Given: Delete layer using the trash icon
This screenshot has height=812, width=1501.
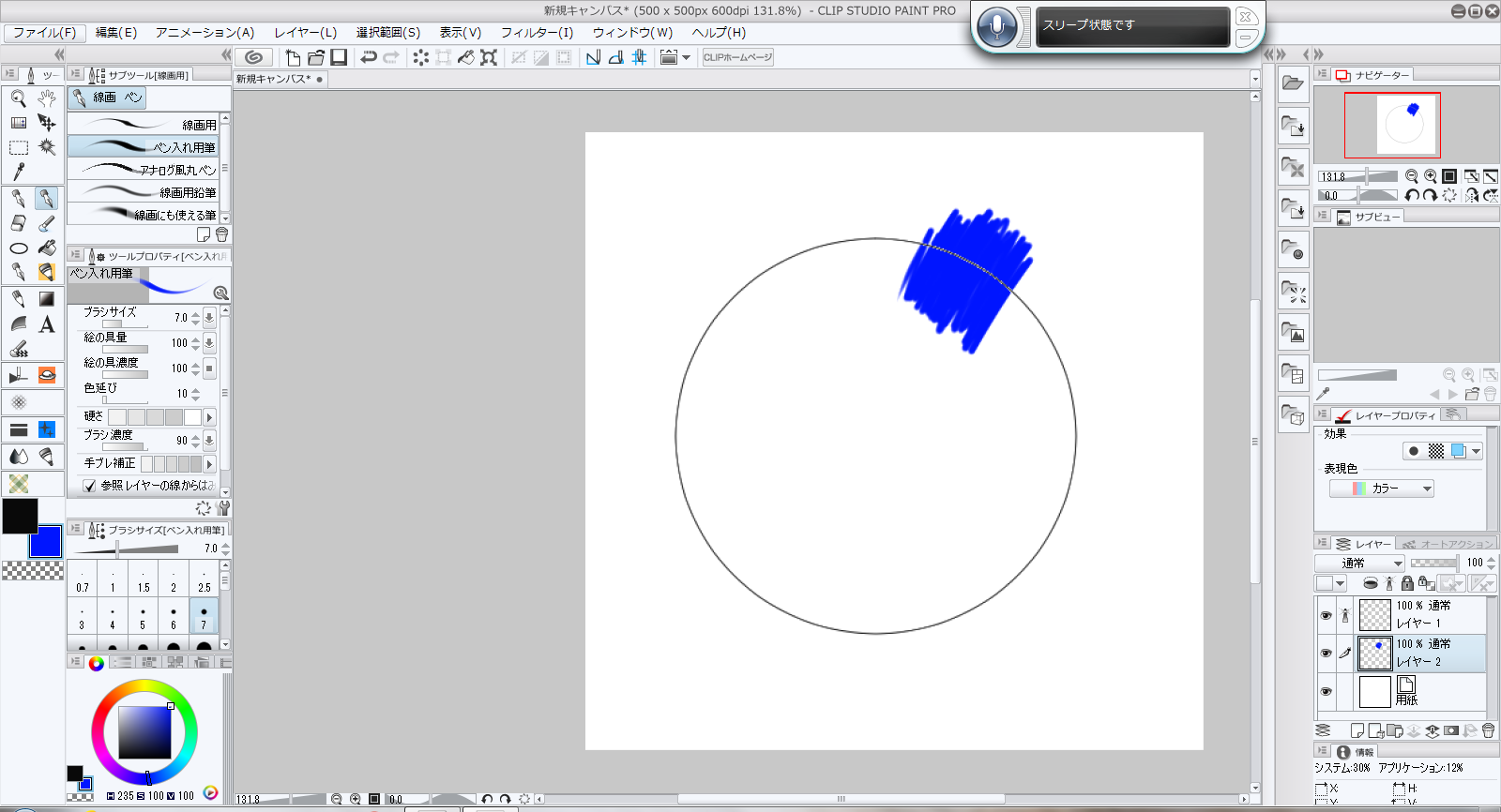Looking at the screenshot, I should click(1489, 730).
